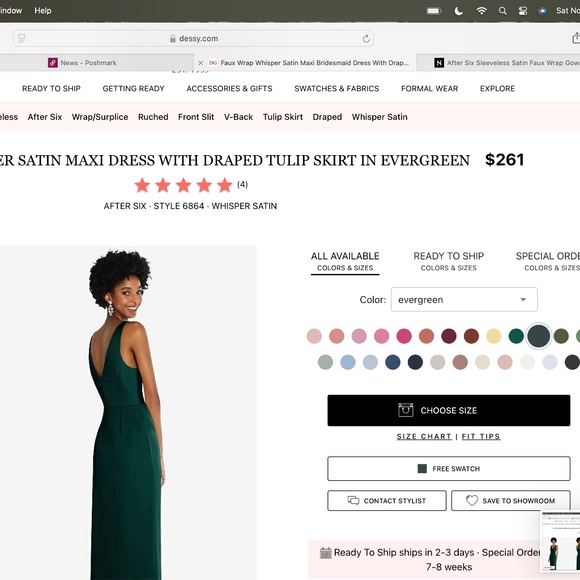Open Wi-Fi status menu

481,11
